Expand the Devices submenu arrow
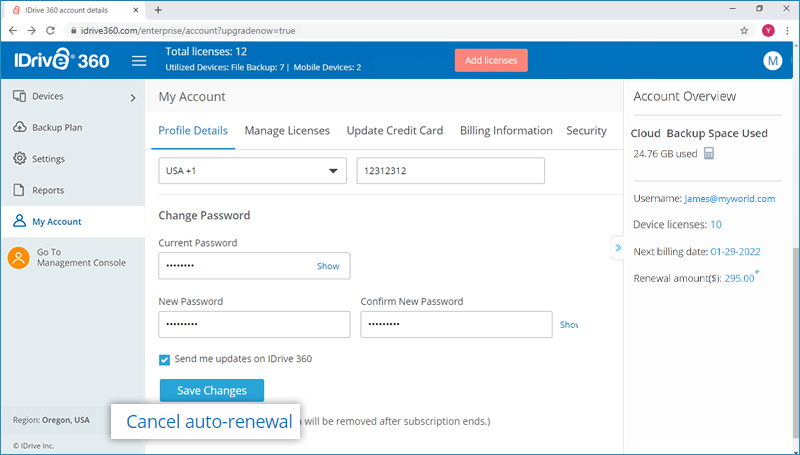The image size is (800, 455). click(x=133, y=97)
